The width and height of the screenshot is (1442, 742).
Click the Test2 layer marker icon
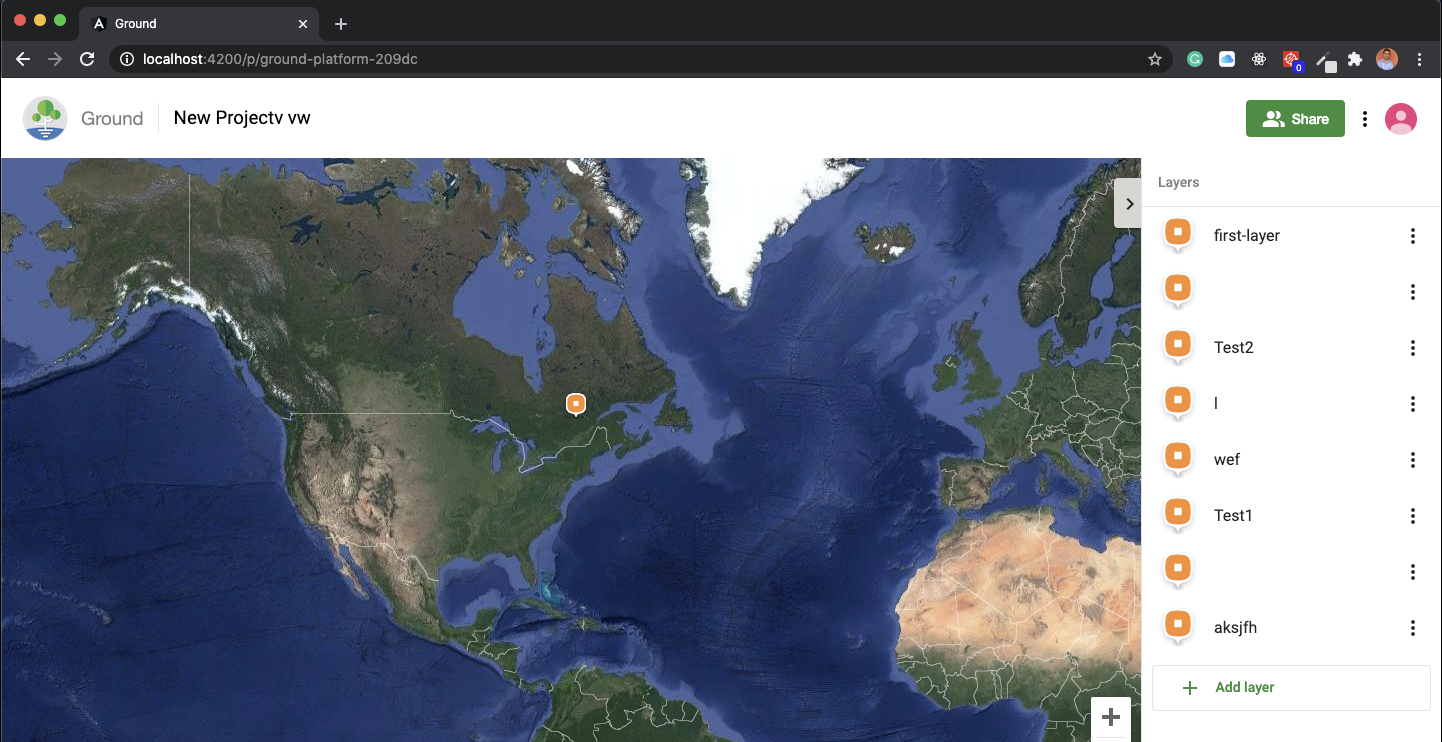[1177, 344]
